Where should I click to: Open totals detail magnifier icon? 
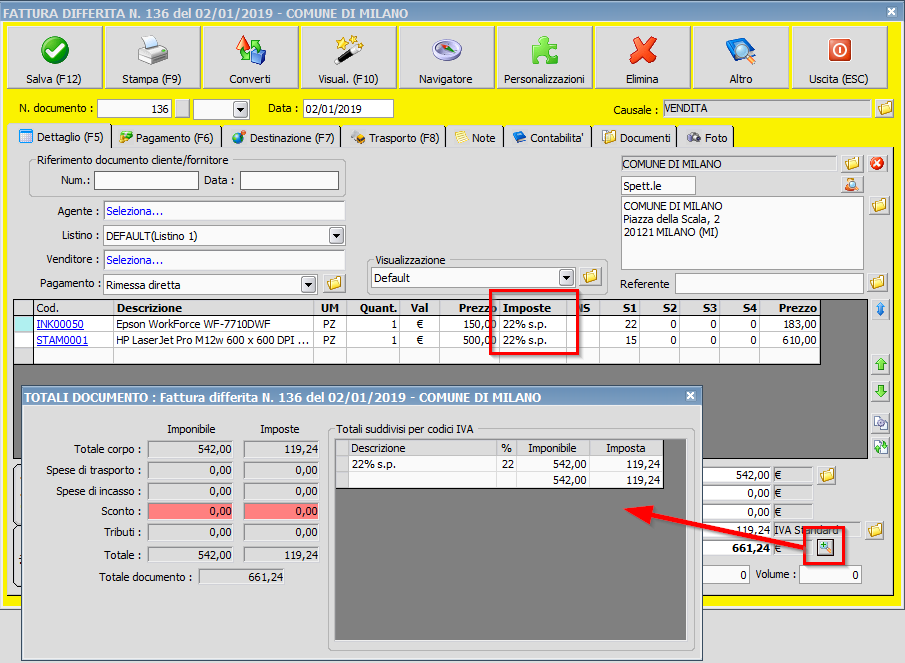(x=825, y=547)
